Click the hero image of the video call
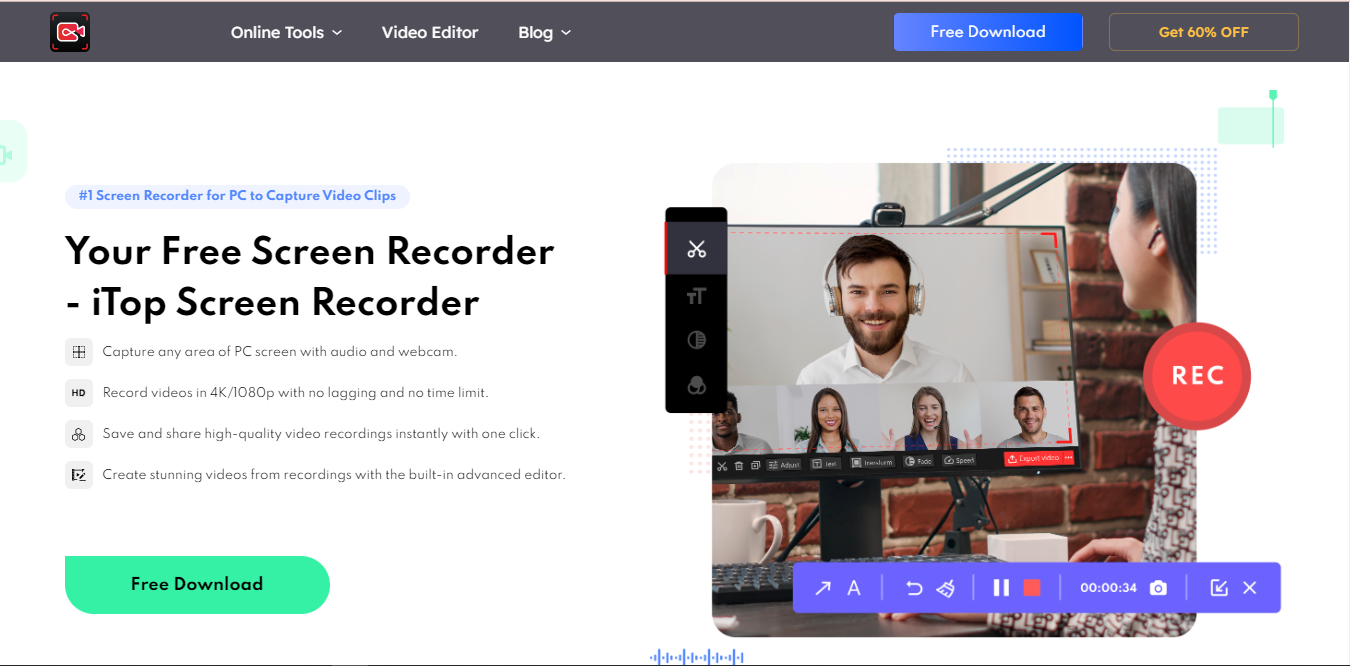This screenshot has width=1350, height=666. coord(954,400)
